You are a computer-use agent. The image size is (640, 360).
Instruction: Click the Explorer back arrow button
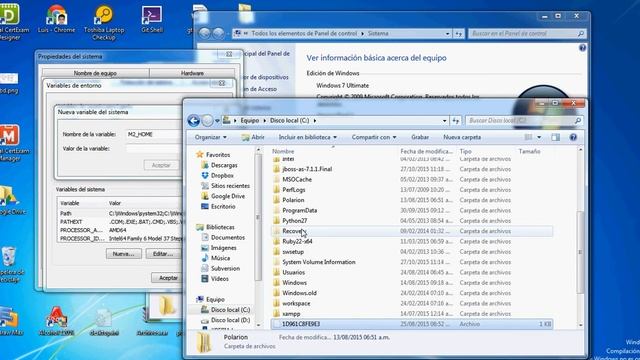[x=193, y=120]
